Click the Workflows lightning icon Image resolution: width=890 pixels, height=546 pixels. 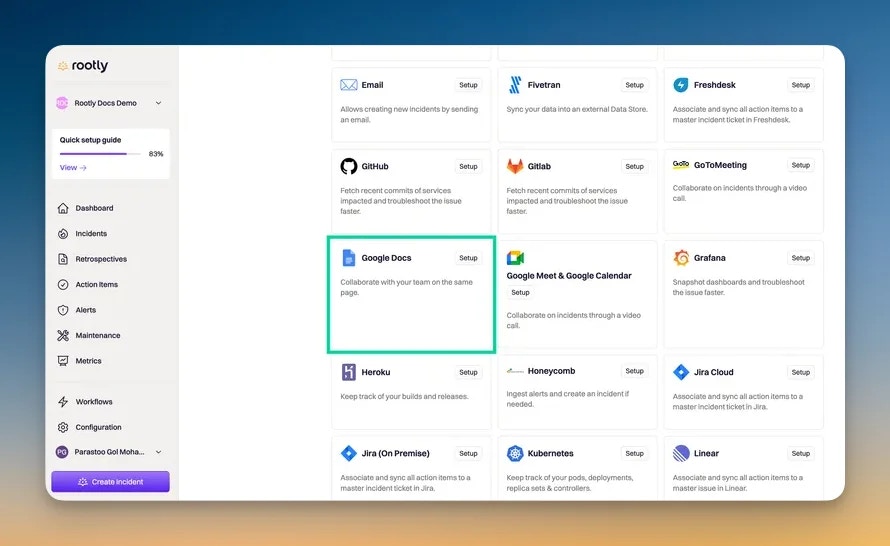63,402
